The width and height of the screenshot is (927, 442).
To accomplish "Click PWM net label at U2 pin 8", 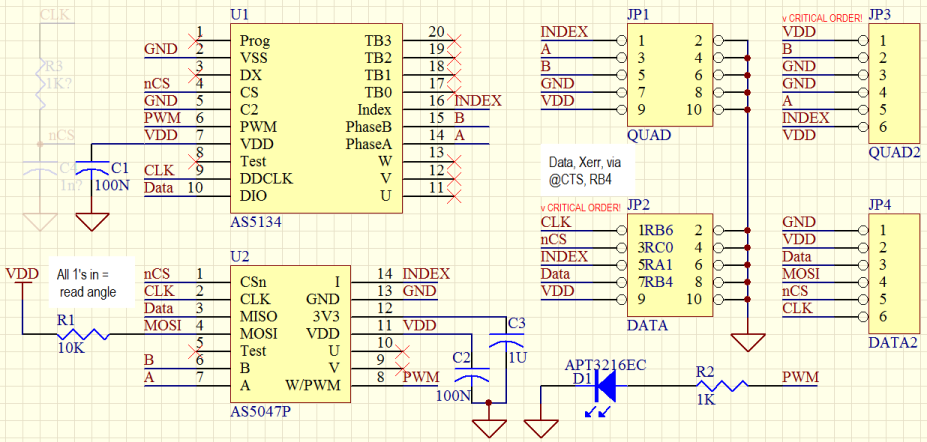I will click(421, 377).
